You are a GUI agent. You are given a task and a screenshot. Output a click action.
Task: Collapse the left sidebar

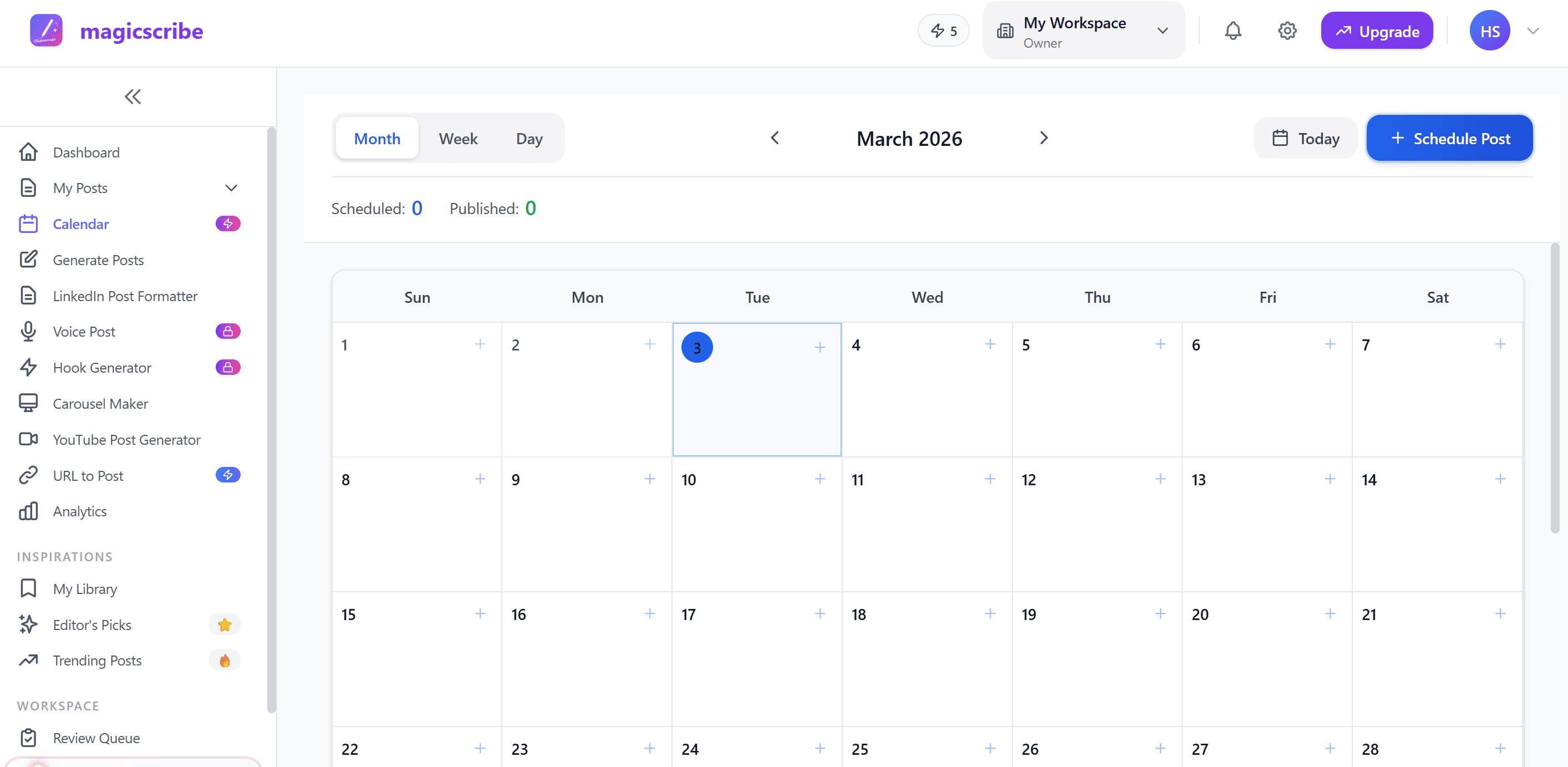(x=133, y=96)
